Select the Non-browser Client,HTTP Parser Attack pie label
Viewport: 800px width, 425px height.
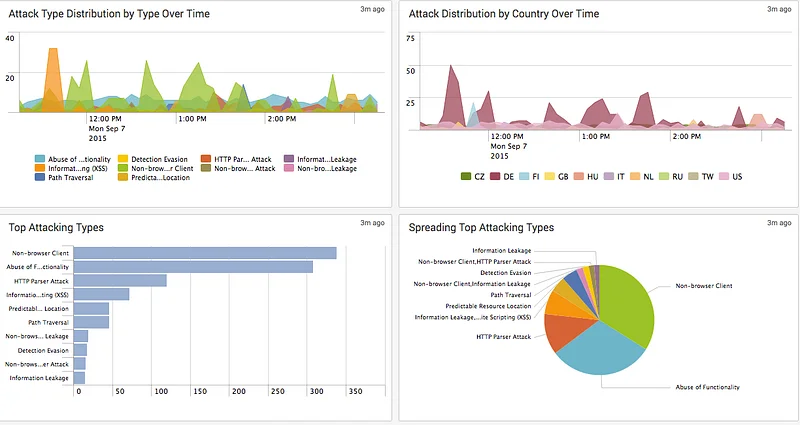[x=474, y=262]
